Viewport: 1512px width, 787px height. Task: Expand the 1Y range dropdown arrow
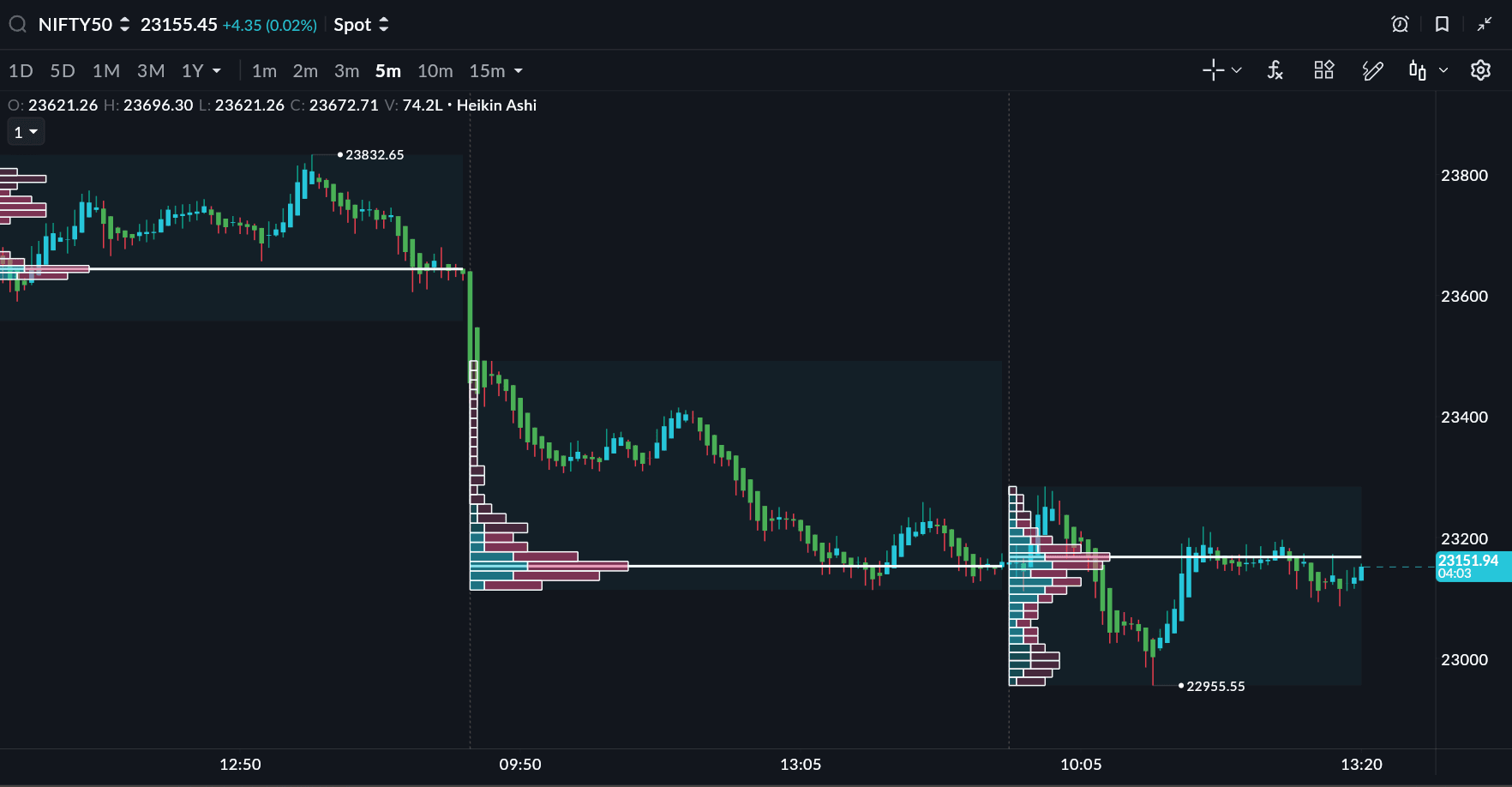(x=217, y=71)
